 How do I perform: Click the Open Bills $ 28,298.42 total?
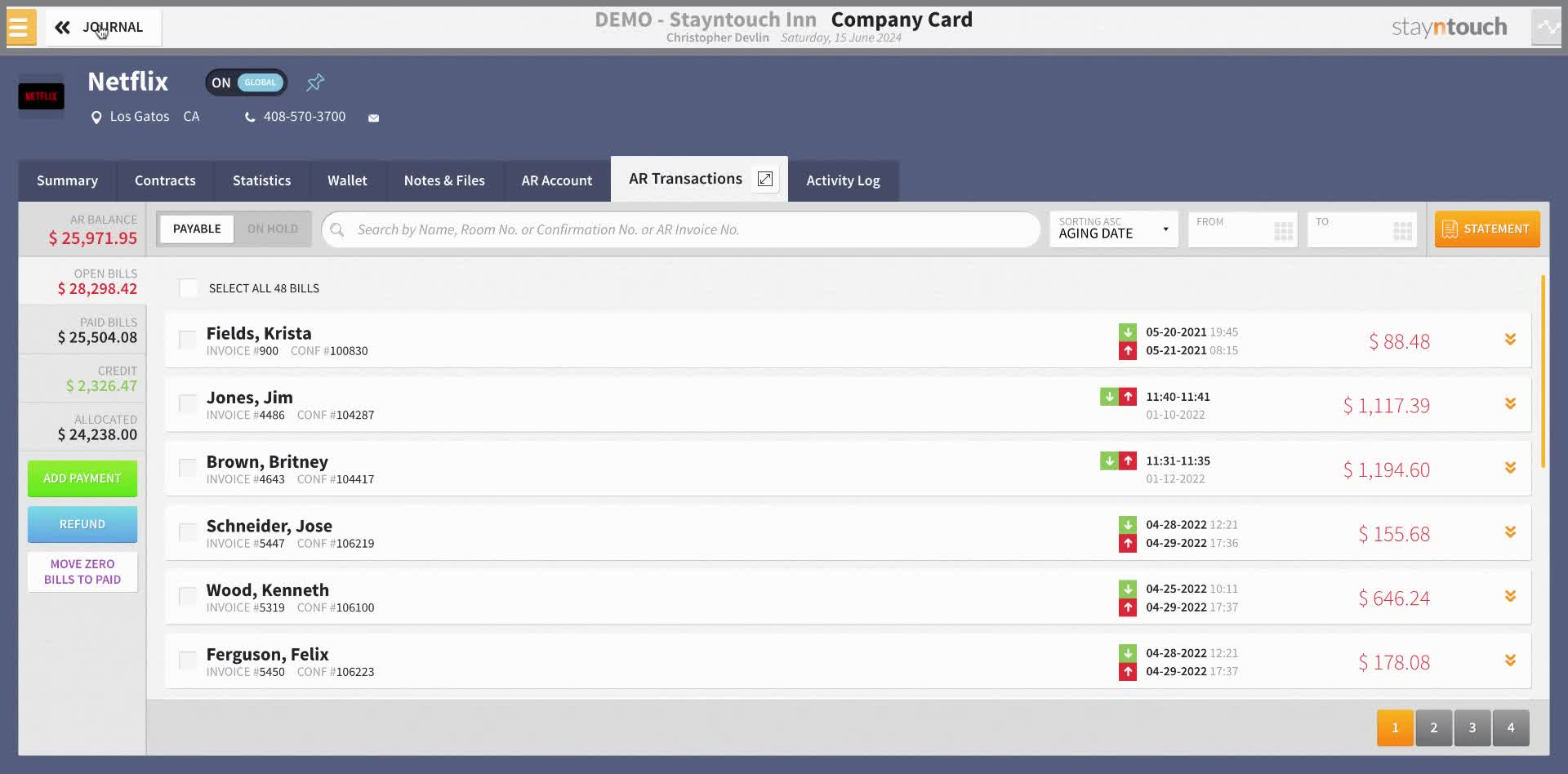point(97,289)
